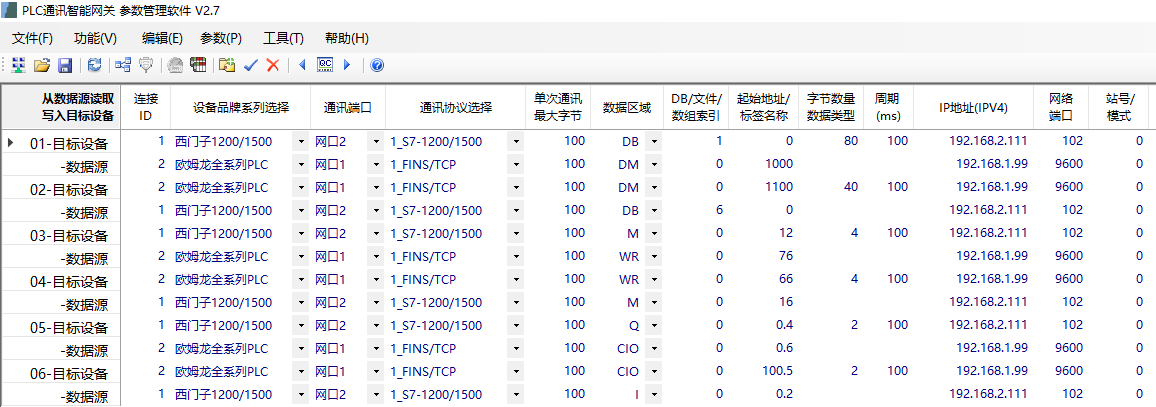
Task: Click the refresh icon in toolbar
Action: point(94,65)
